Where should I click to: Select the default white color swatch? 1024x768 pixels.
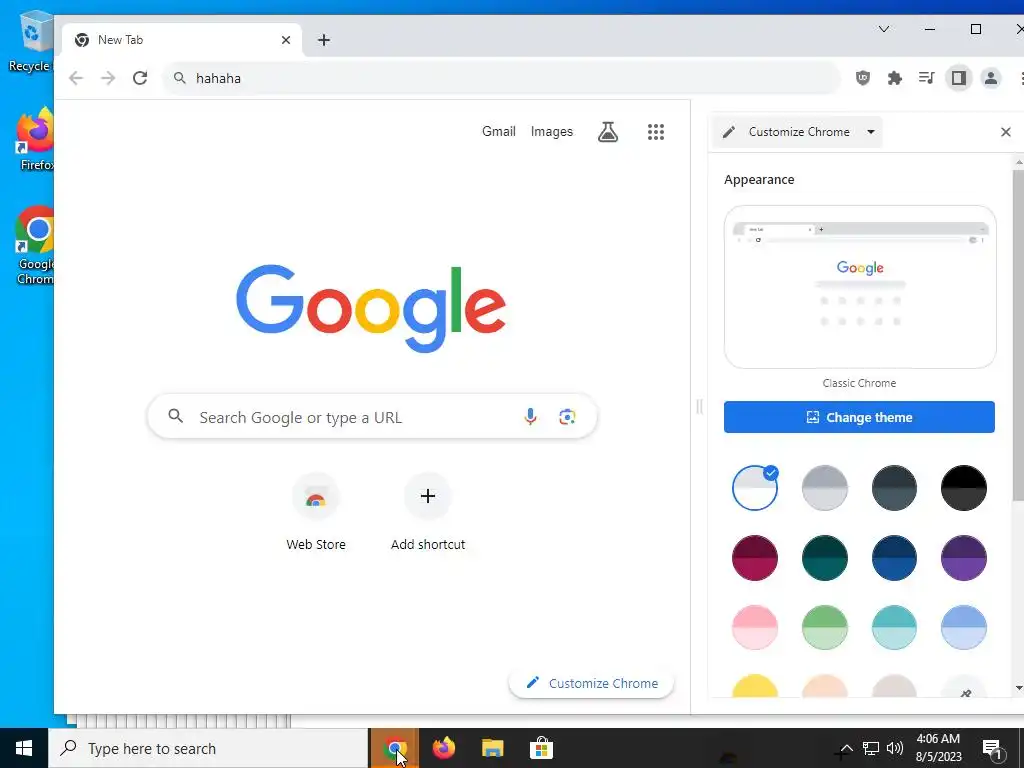pos(755,488)
